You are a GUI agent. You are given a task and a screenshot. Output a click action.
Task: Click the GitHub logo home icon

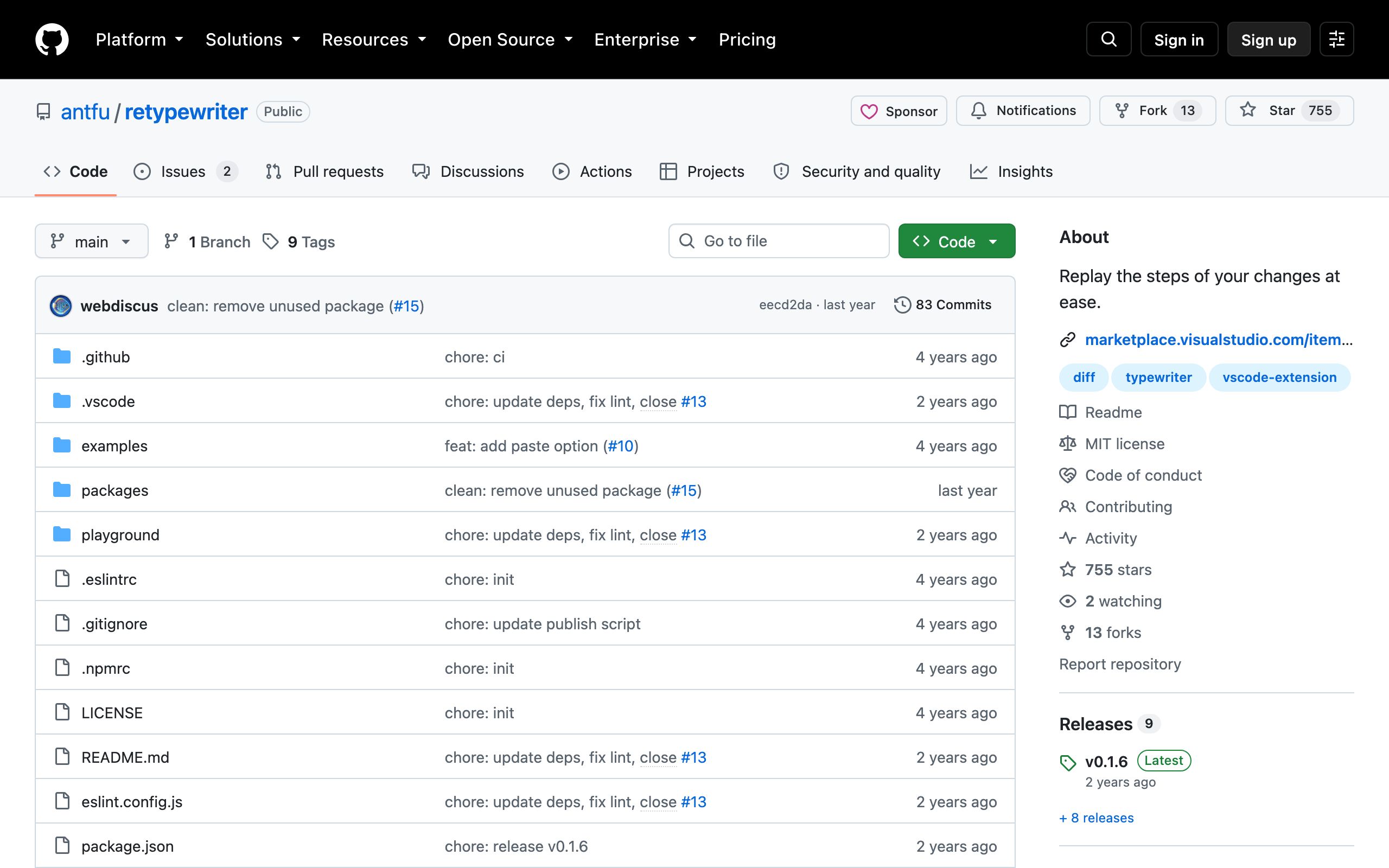(52, 40)
